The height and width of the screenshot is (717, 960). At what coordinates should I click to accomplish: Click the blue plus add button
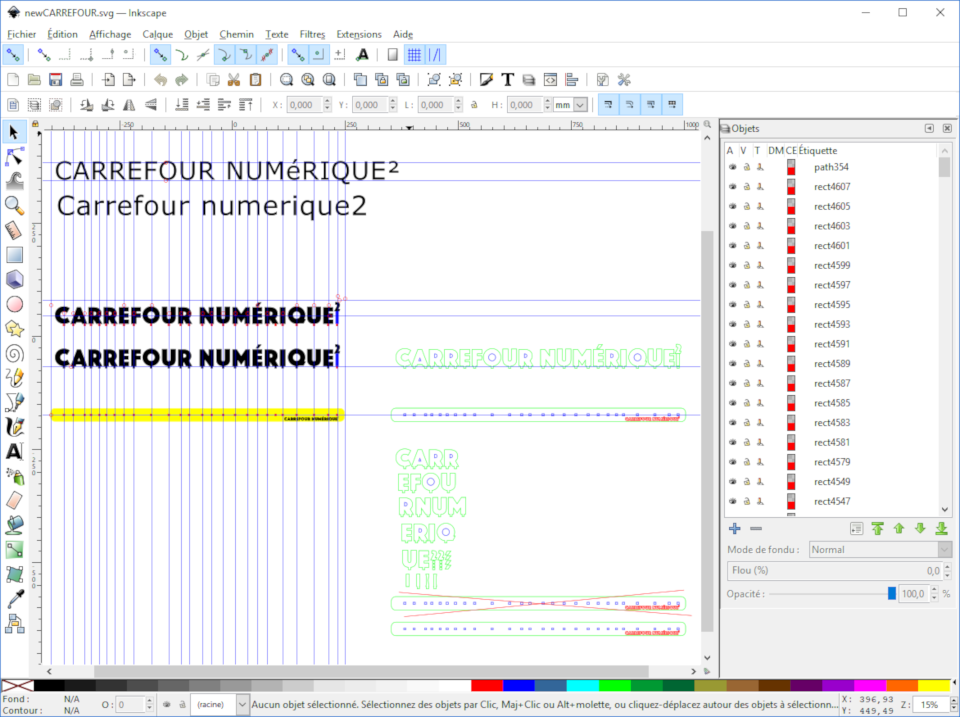[x=734, y=528]
